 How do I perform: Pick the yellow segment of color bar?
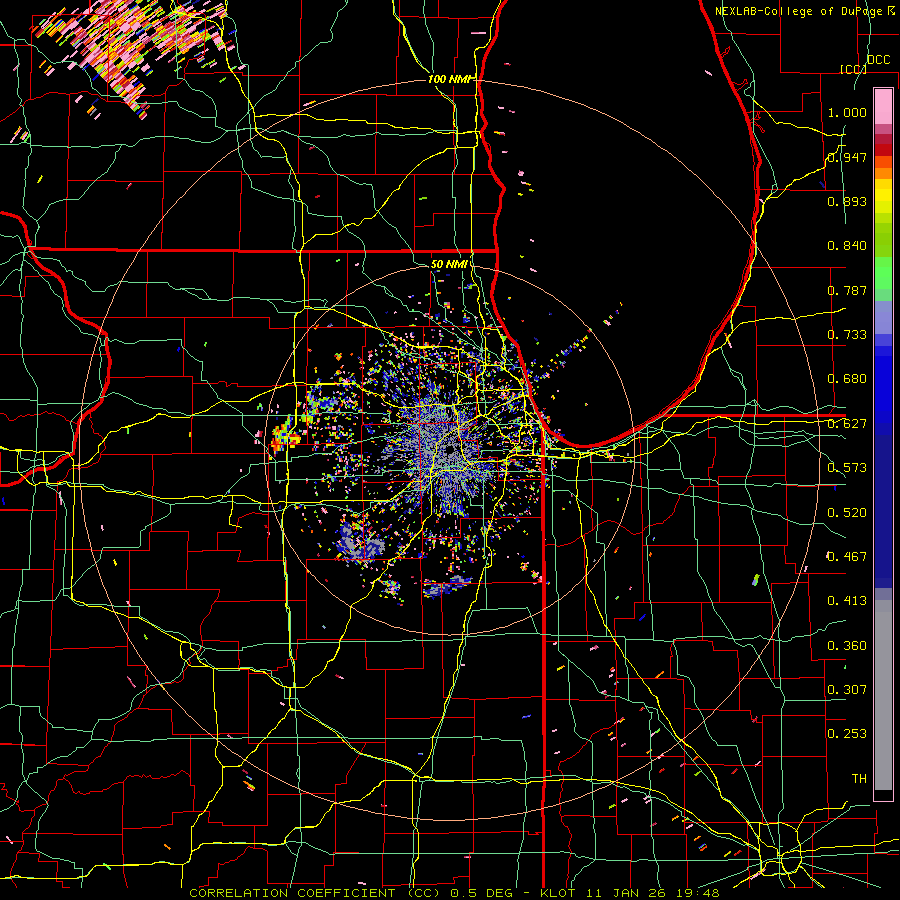point(883,196)
